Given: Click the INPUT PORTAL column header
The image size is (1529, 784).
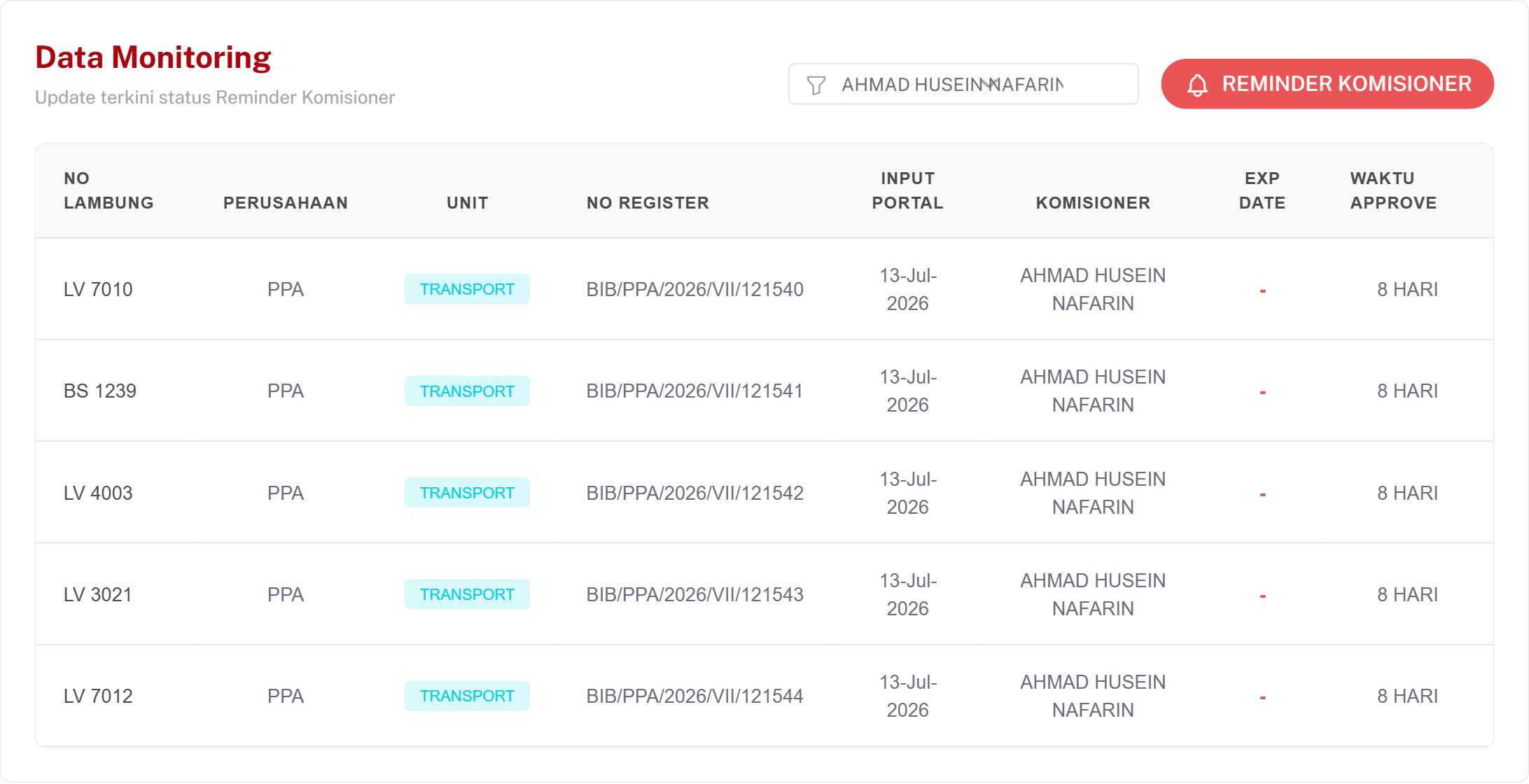Looking at the screenshot, I should coord(908,190).
